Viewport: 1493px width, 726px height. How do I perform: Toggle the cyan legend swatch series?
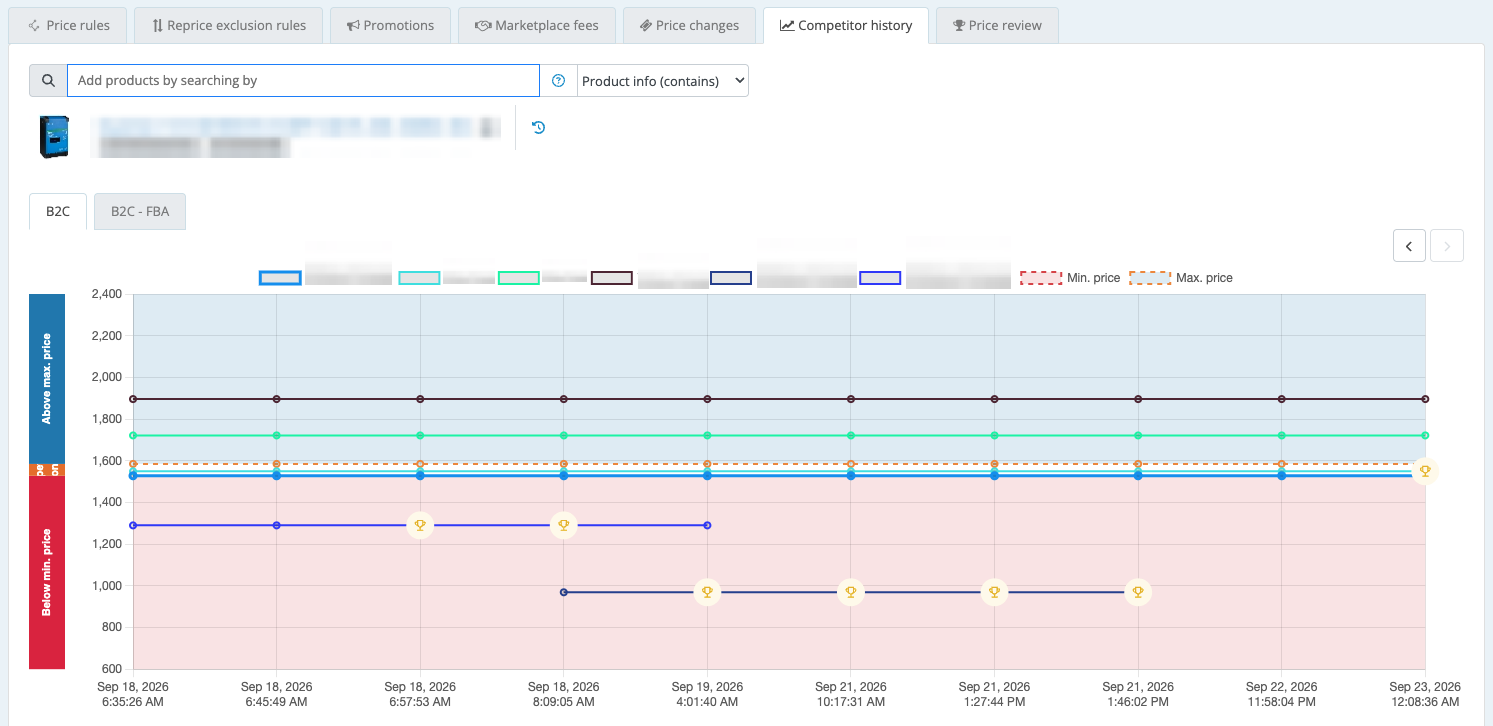coord(419,278)
